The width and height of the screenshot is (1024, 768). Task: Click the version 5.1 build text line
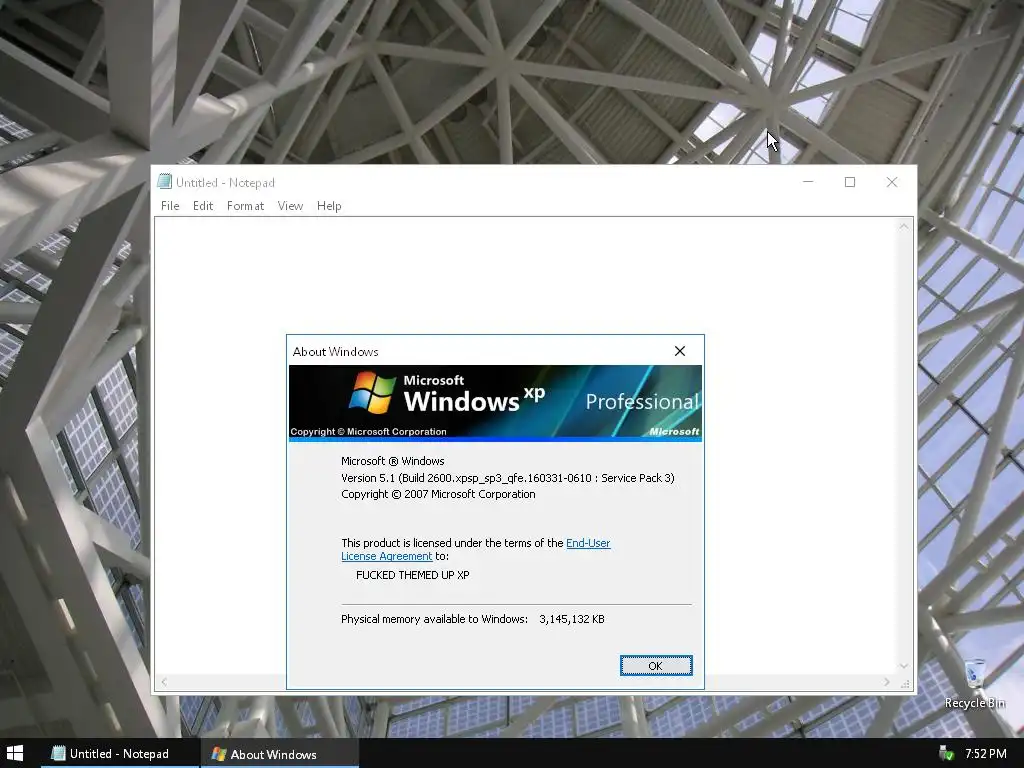tap(507, 478)
